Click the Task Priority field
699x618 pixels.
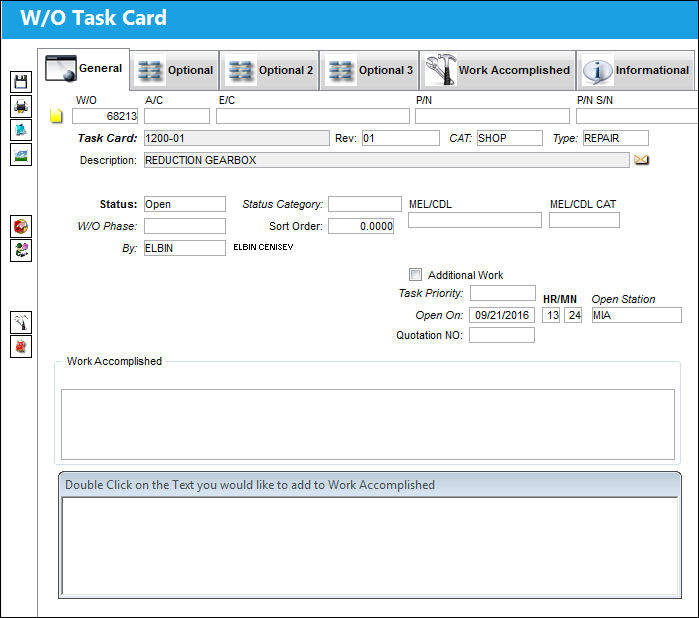click(x=502, y=293)
